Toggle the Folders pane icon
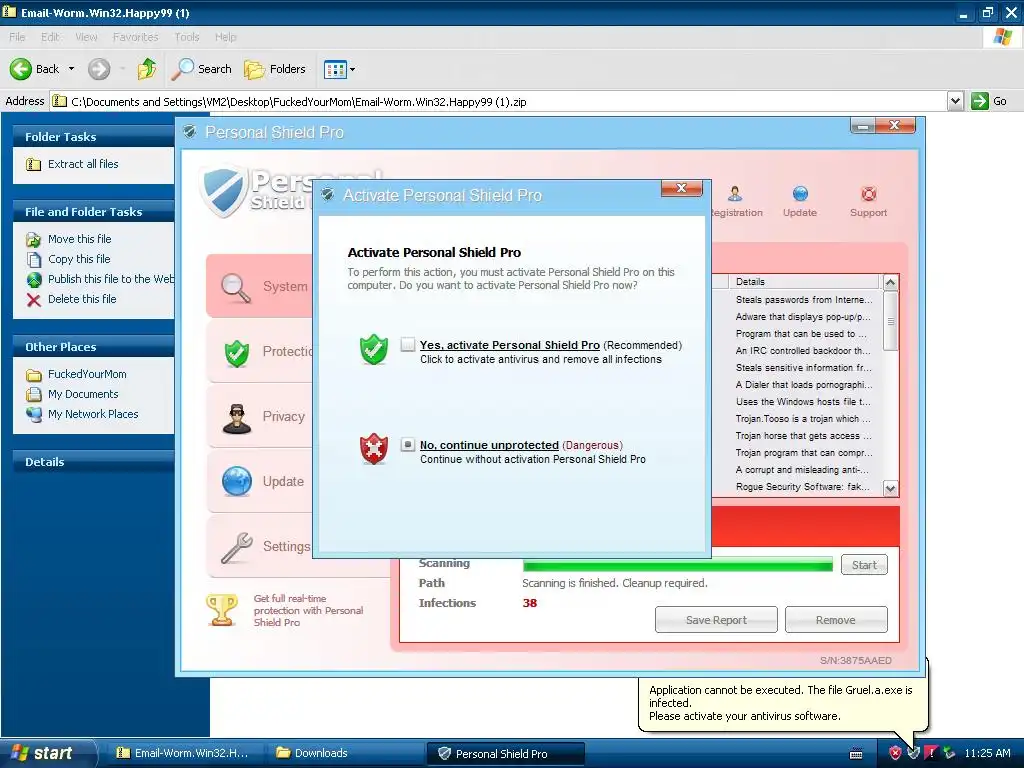Image resolution: width=1024 pixels, height=768 pixels. (x=254, y=69)
